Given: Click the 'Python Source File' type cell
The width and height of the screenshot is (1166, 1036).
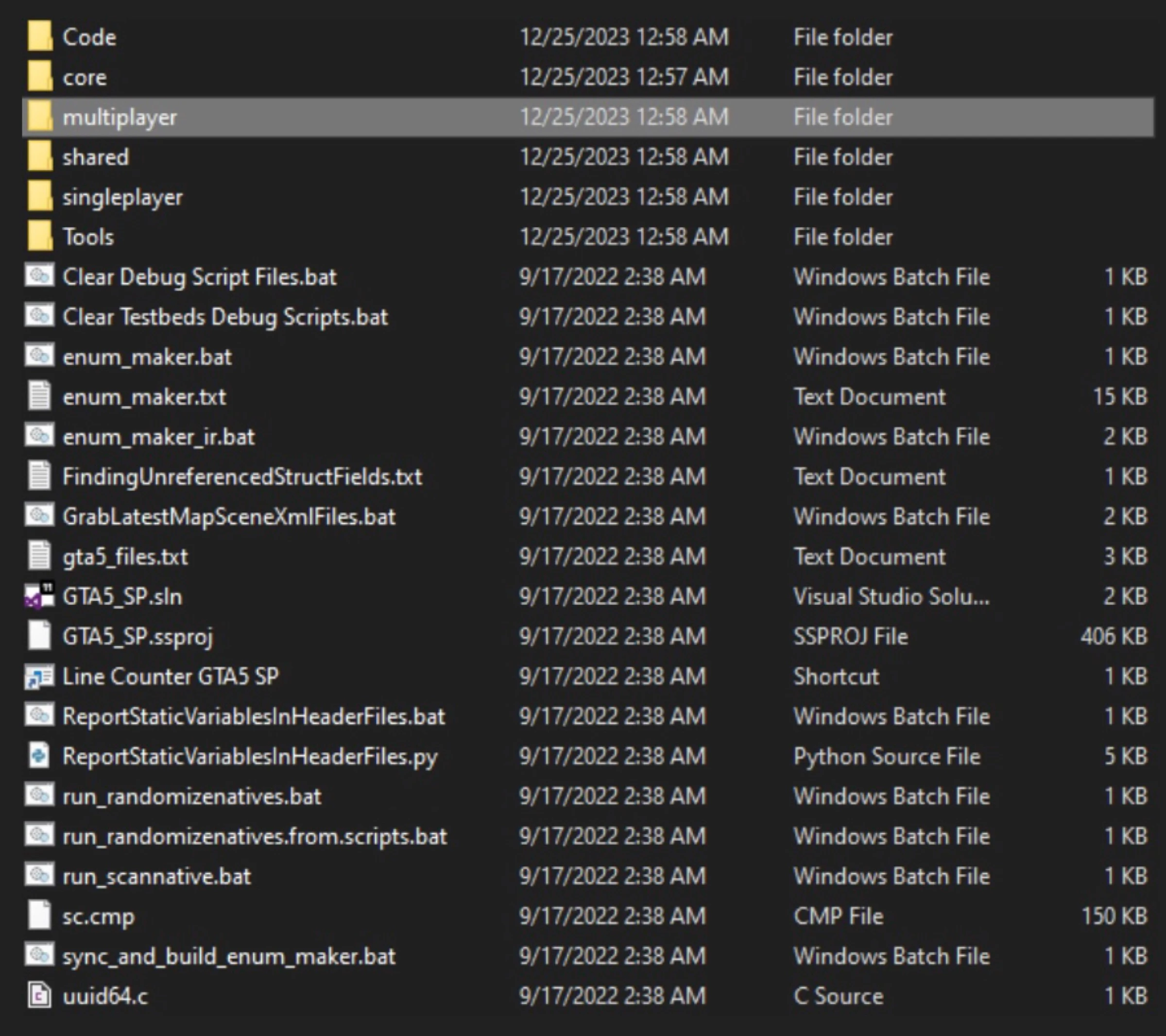Looking at the screenshot, I should click(x=887, y=757).
